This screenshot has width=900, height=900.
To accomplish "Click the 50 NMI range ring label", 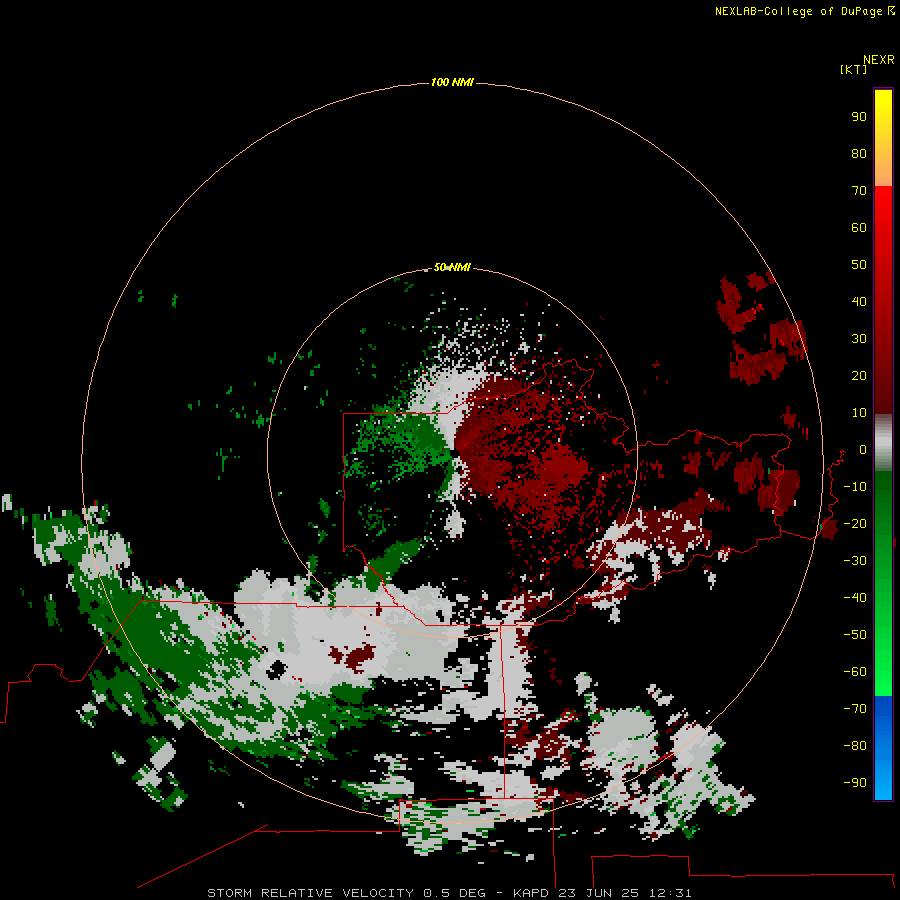I will click(452, 267).
